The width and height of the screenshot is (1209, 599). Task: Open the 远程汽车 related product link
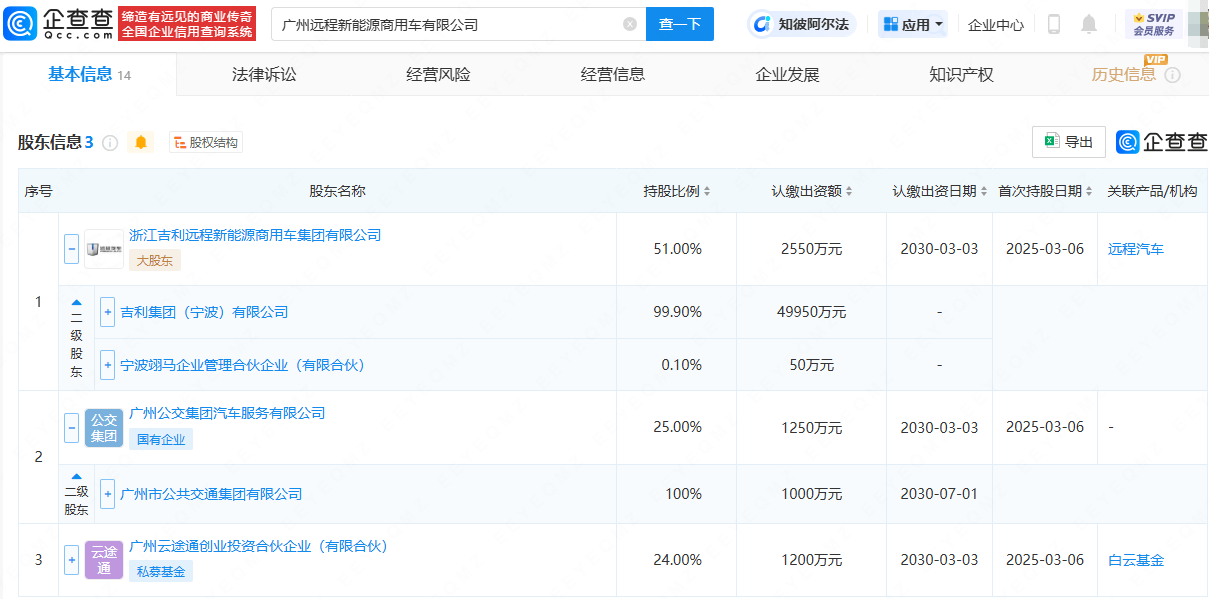tap(1136, 249)
